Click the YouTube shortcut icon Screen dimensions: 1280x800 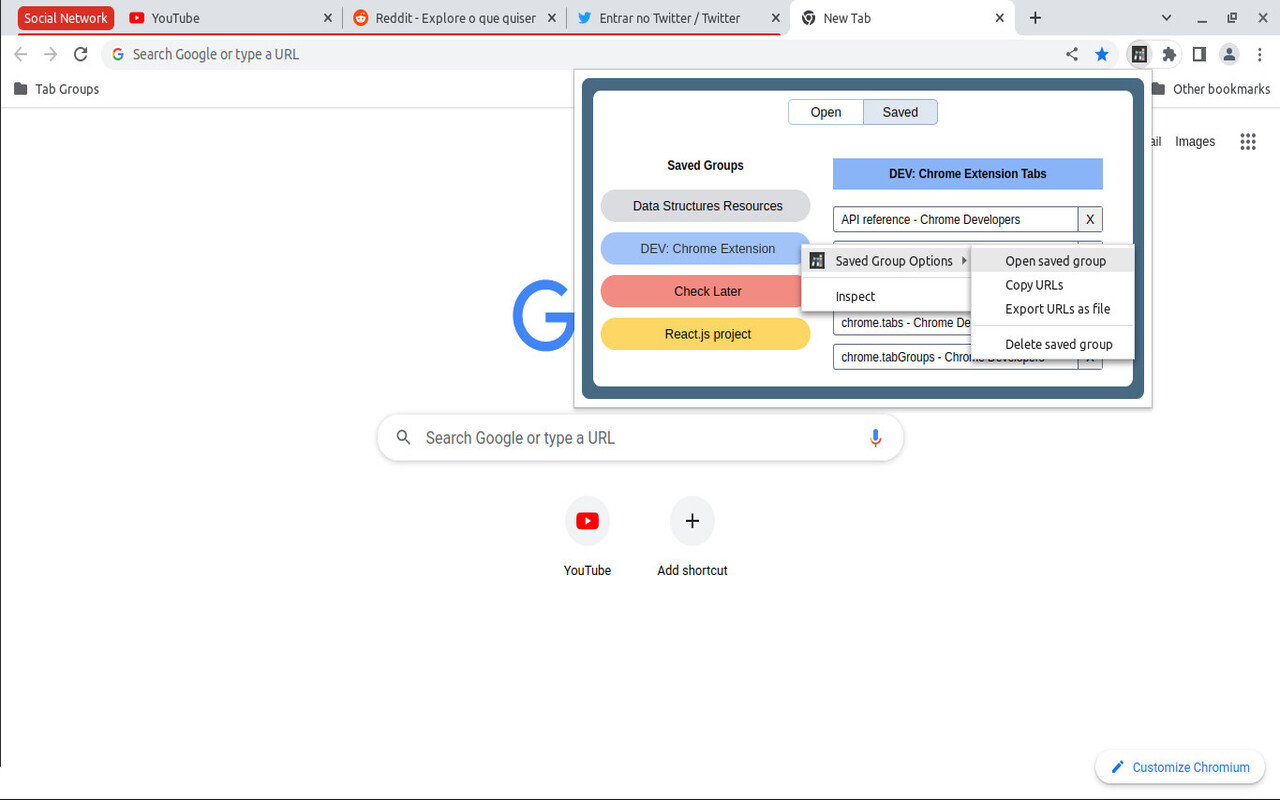click(588, 521)
